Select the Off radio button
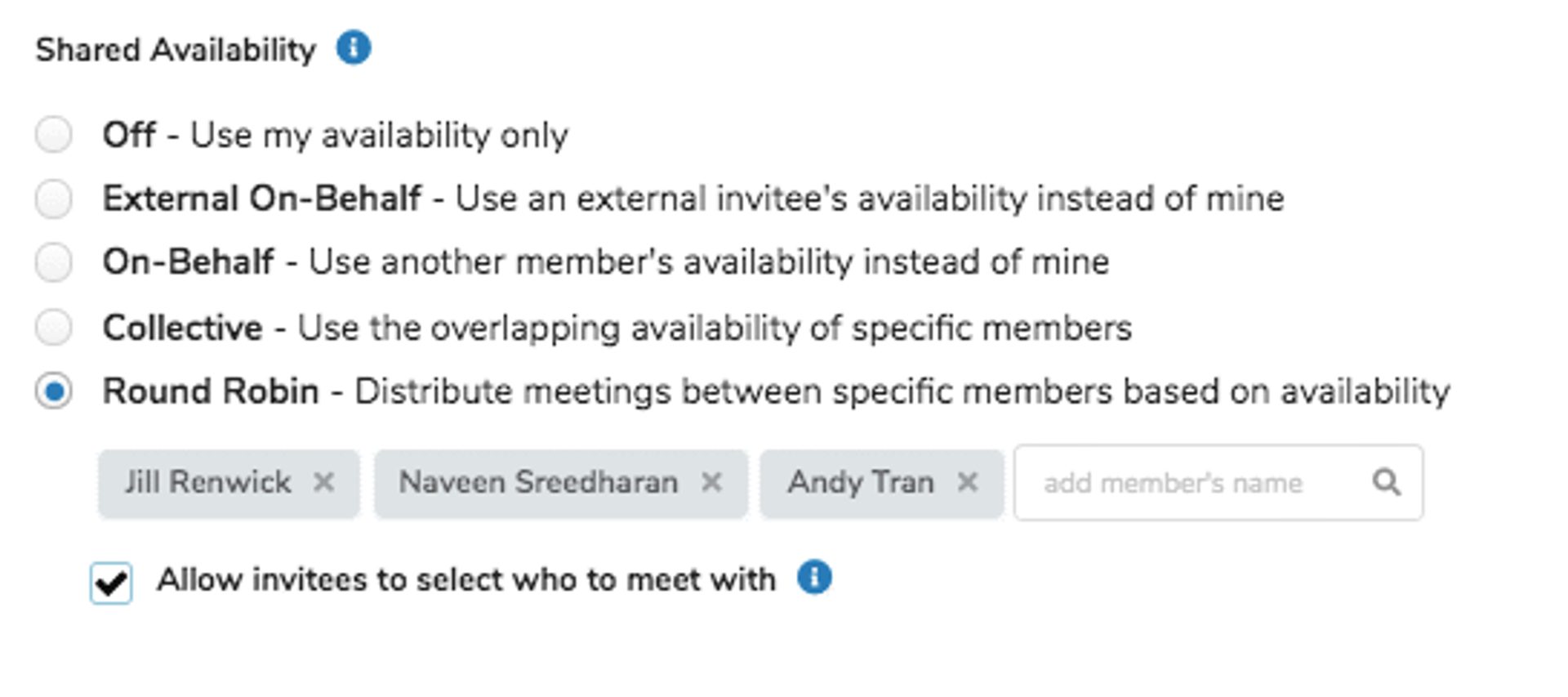 54,135
